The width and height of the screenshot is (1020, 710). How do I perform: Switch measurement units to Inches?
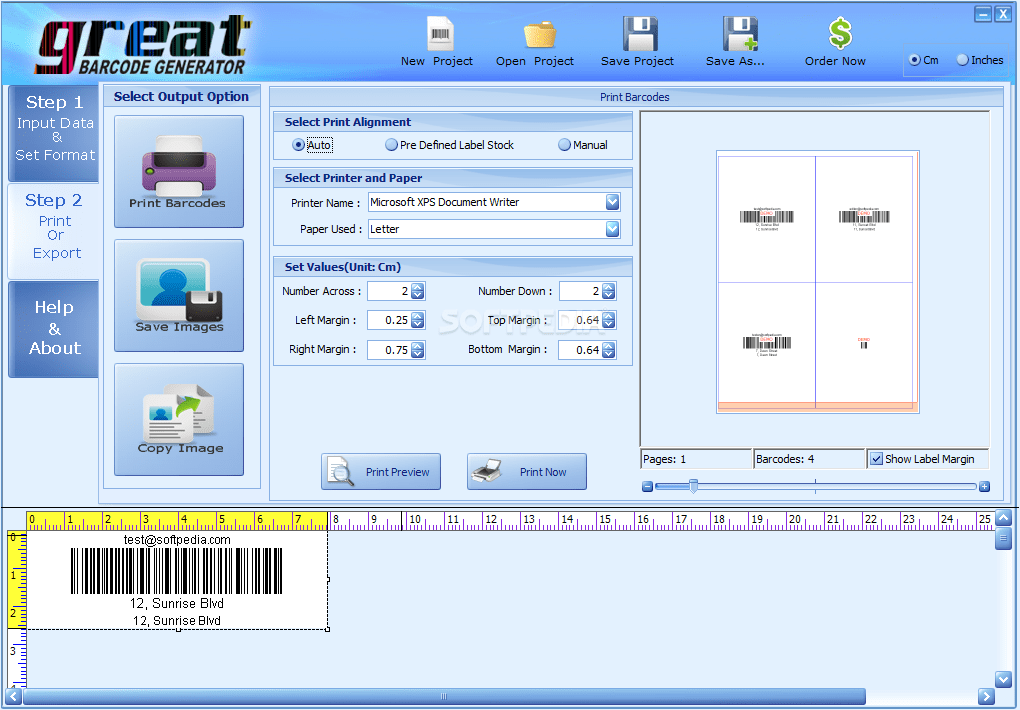pyautogui.click(x=962, y=59)
